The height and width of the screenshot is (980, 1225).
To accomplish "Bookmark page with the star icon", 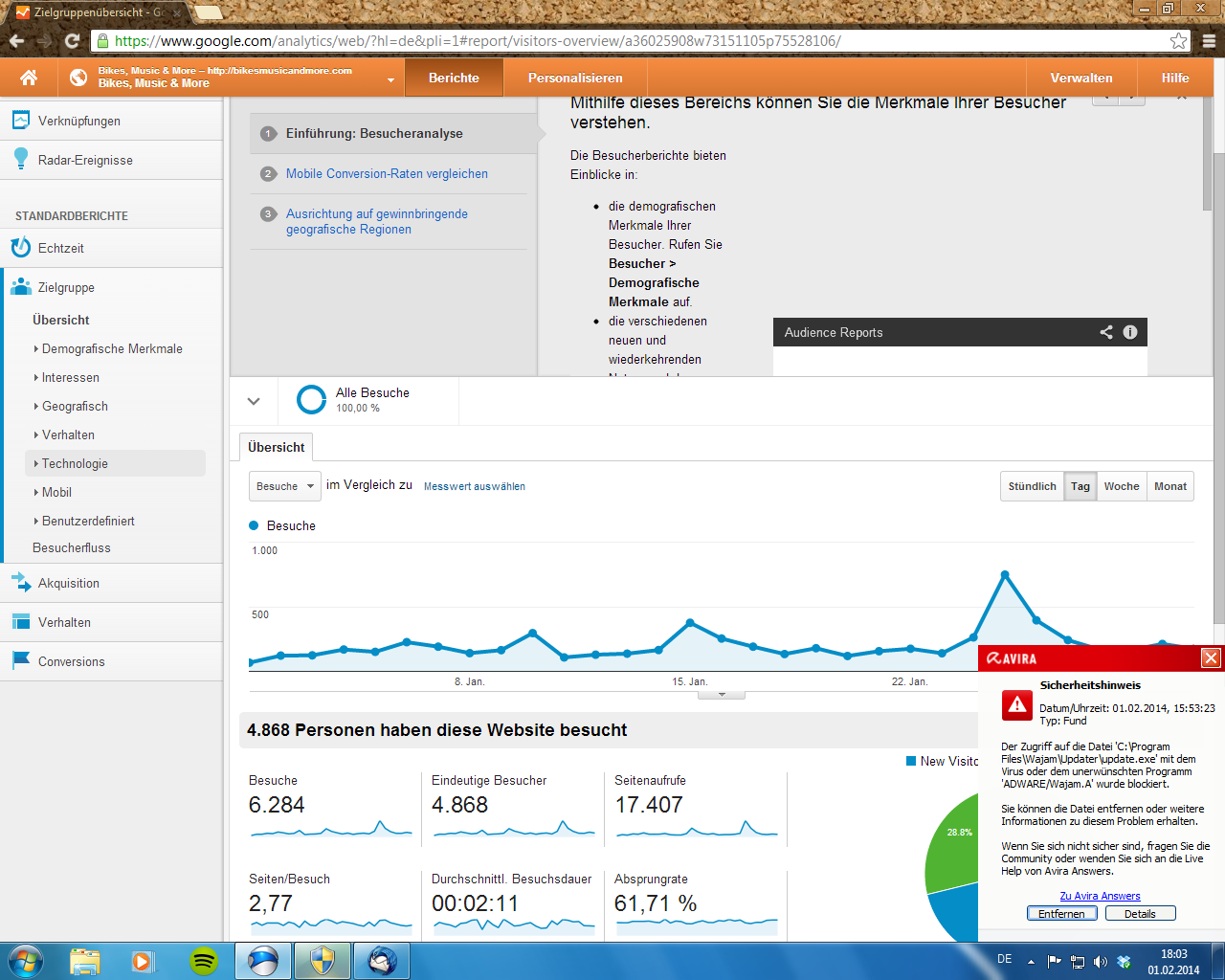I will (x=1178, y=41).
